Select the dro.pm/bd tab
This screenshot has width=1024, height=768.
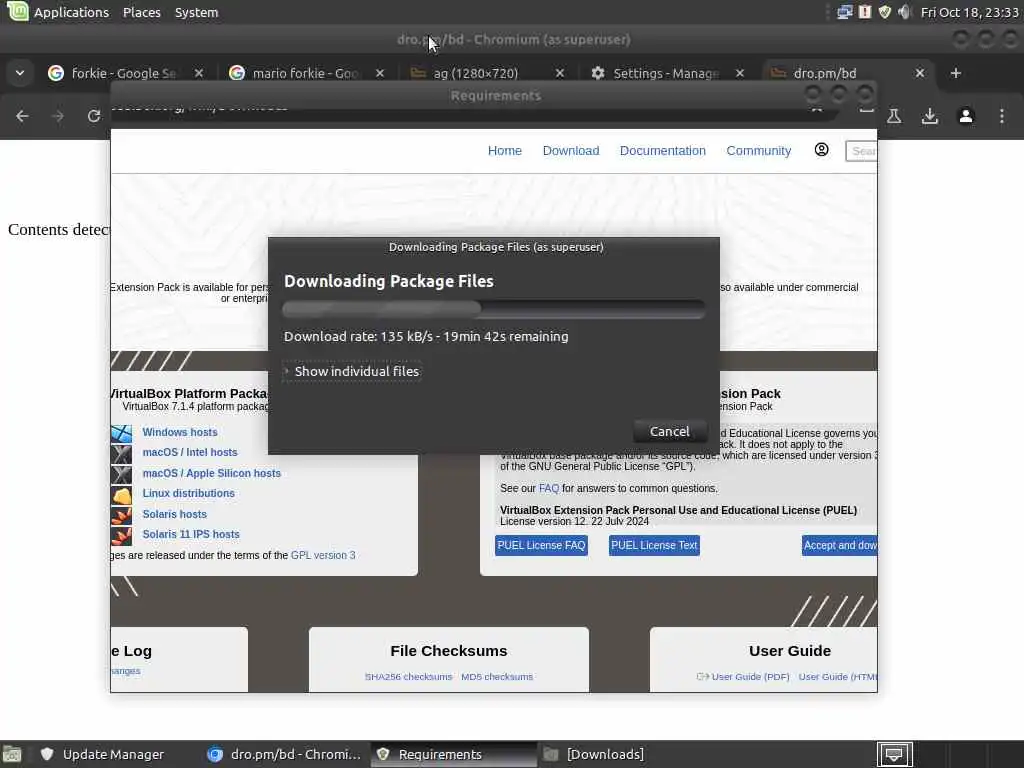tap(824, 73)
